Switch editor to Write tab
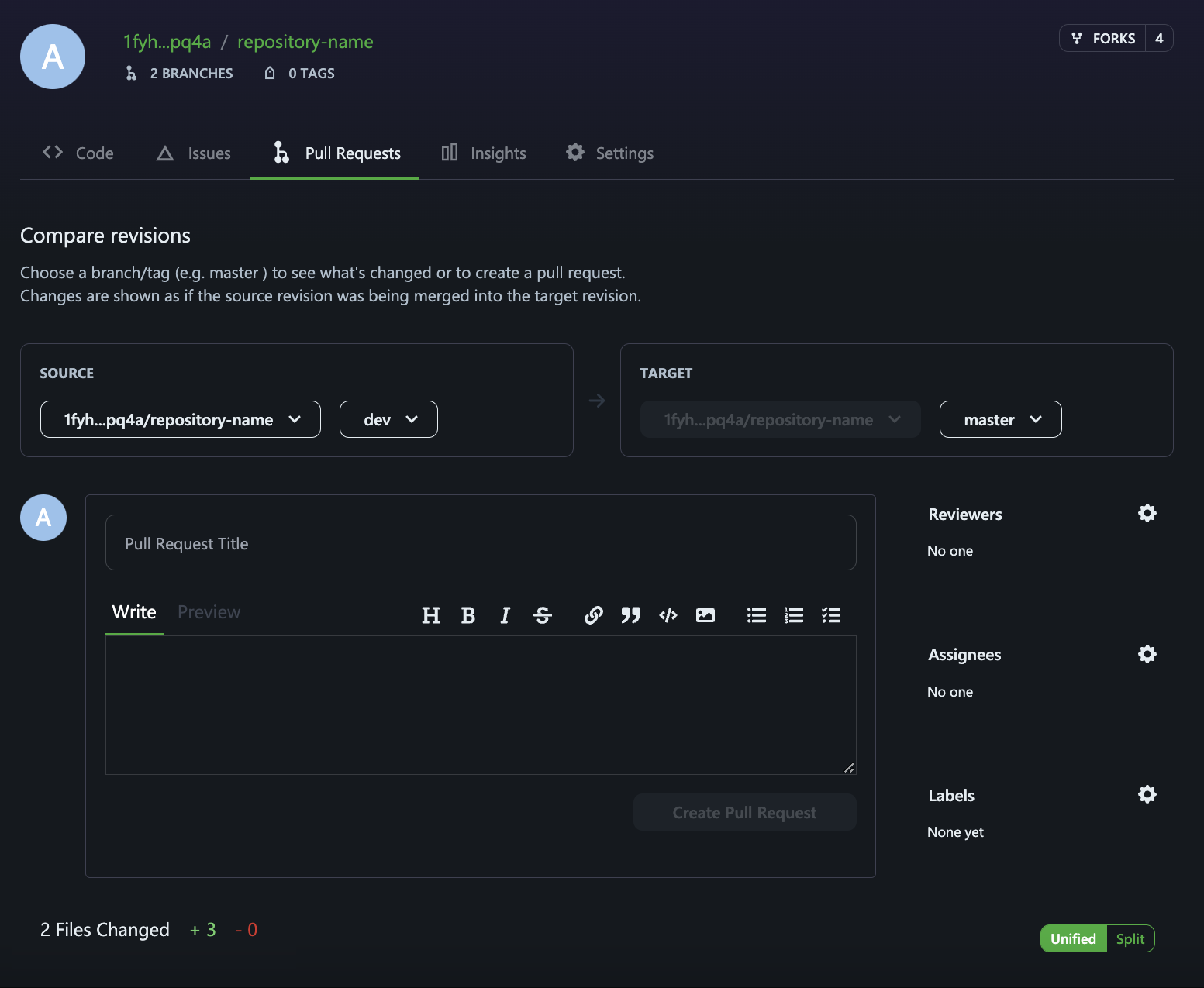Image resolution: width=1204 pixels, height=988 pixels. click(134, 612)
